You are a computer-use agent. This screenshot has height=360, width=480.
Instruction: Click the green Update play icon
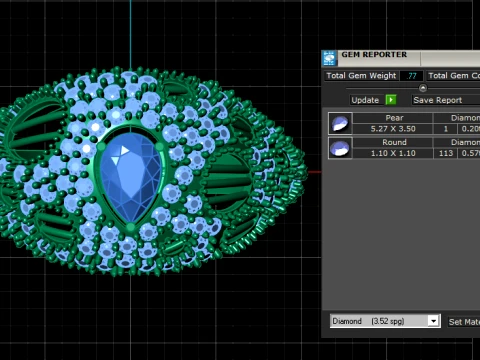(391, 100)
